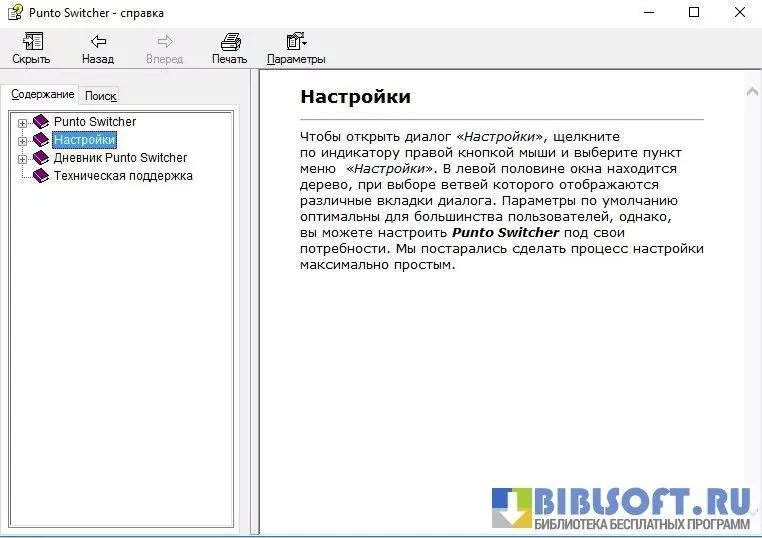Select the Содержание tab
Screen dimensions: 762x538
pos(42,94)
